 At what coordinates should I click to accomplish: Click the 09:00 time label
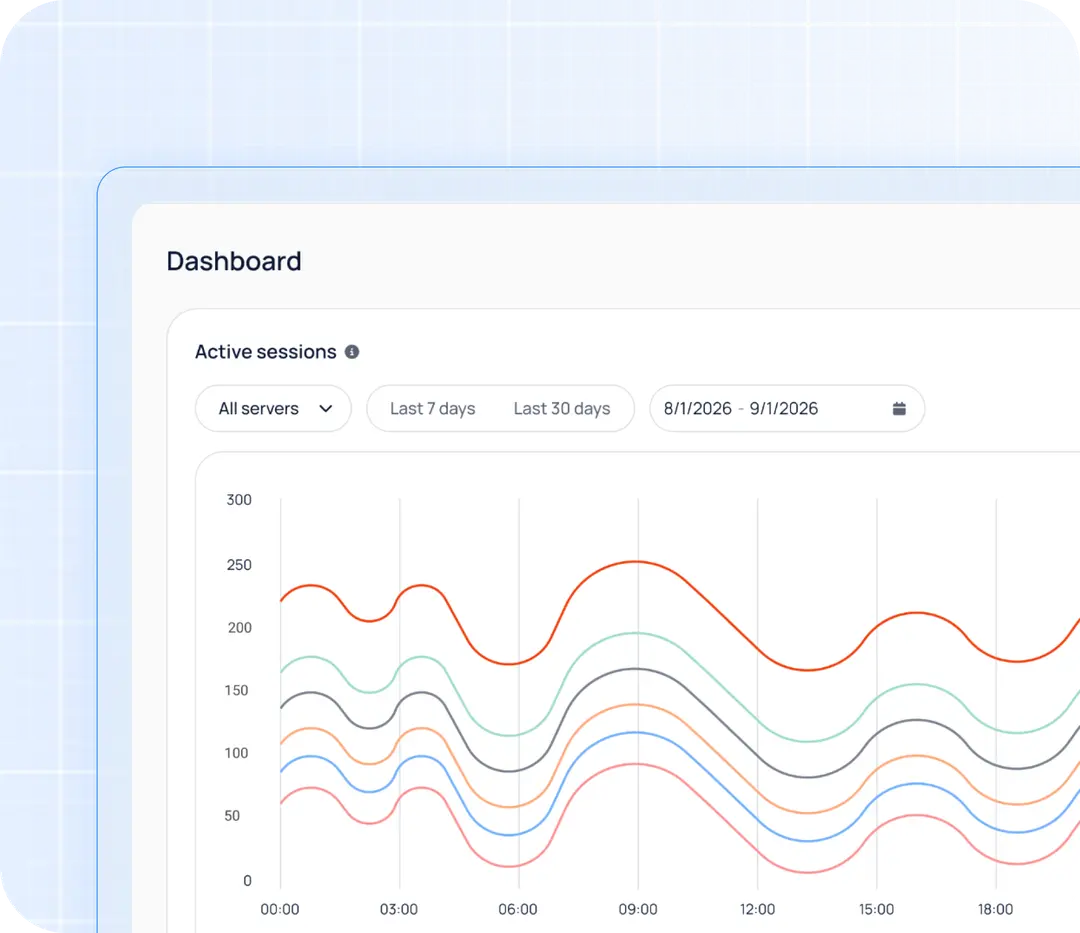(x=638, y=909)
